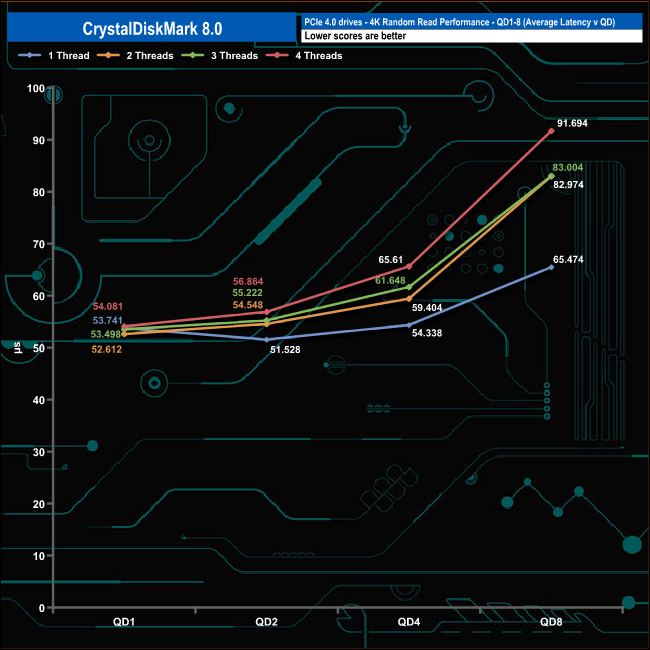Click the 82.974 data label
The height and width of the screenshot is (650, 650).
[x=568, y=185]
